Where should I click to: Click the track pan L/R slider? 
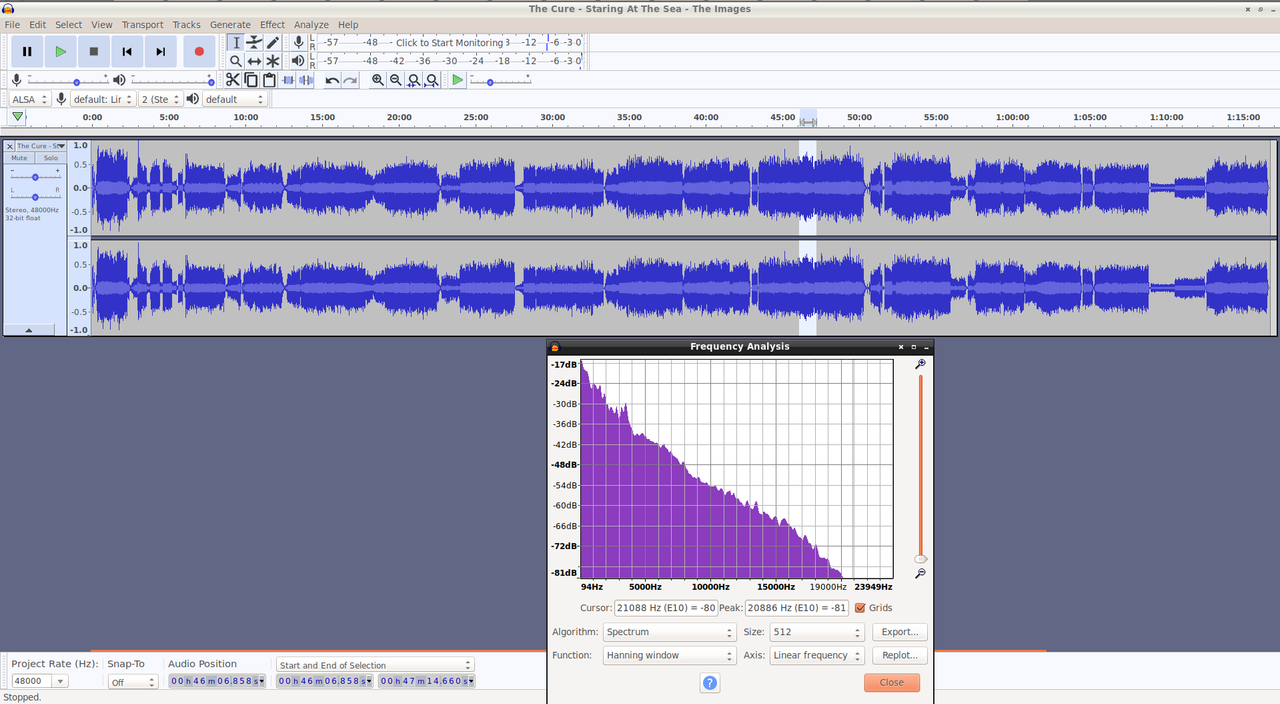point(35,194)
